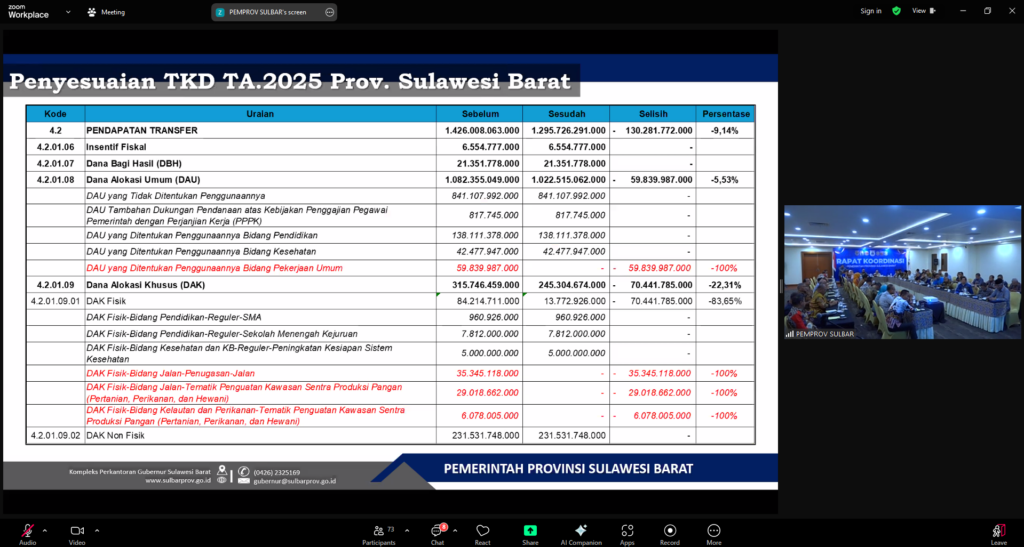
Task: Click code 4.2.01.09.02 cell
Action: point(56,435)
